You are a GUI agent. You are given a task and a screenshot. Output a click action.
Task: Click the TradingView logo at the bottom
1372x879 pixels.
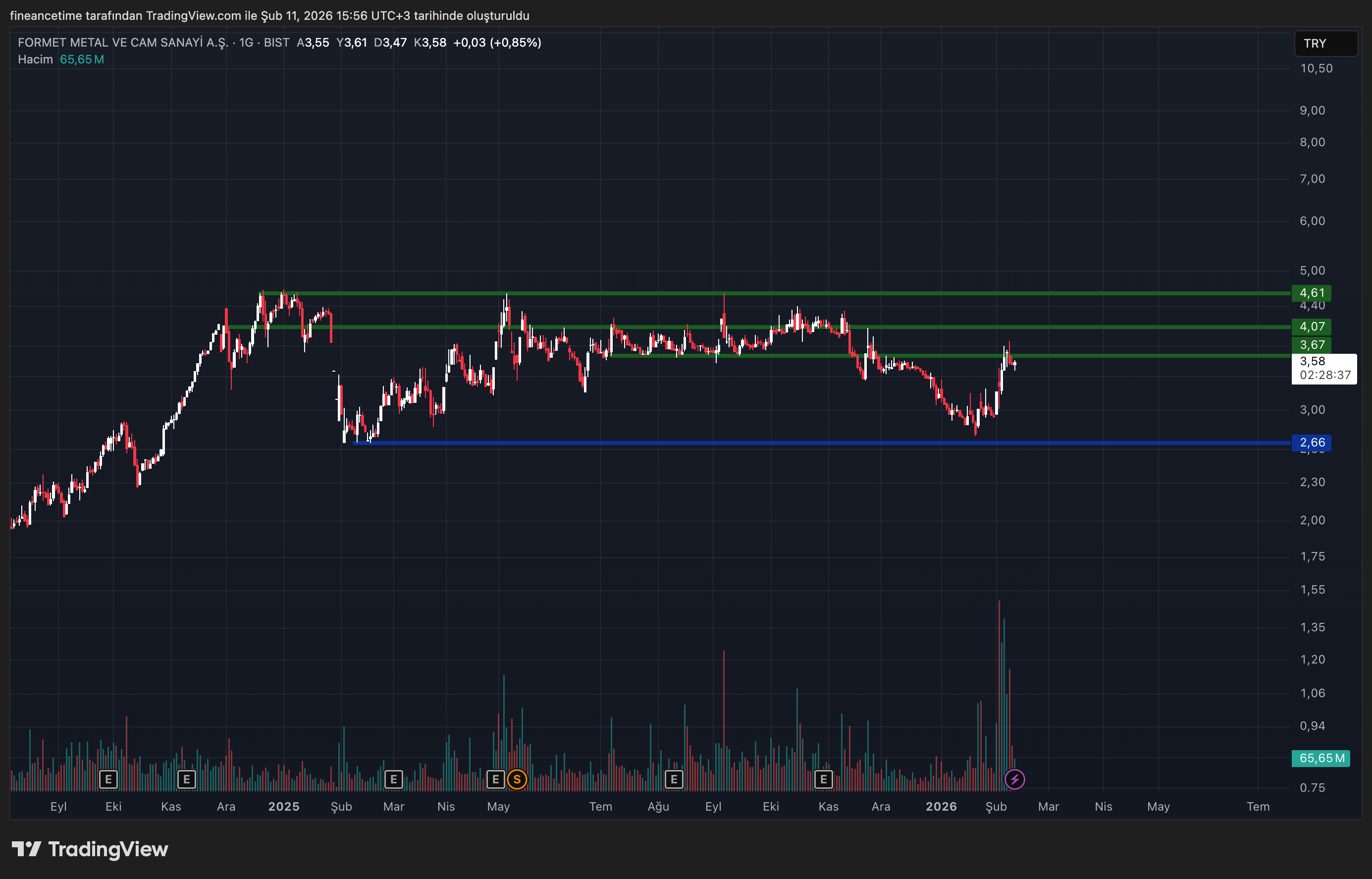click(90, 849)
